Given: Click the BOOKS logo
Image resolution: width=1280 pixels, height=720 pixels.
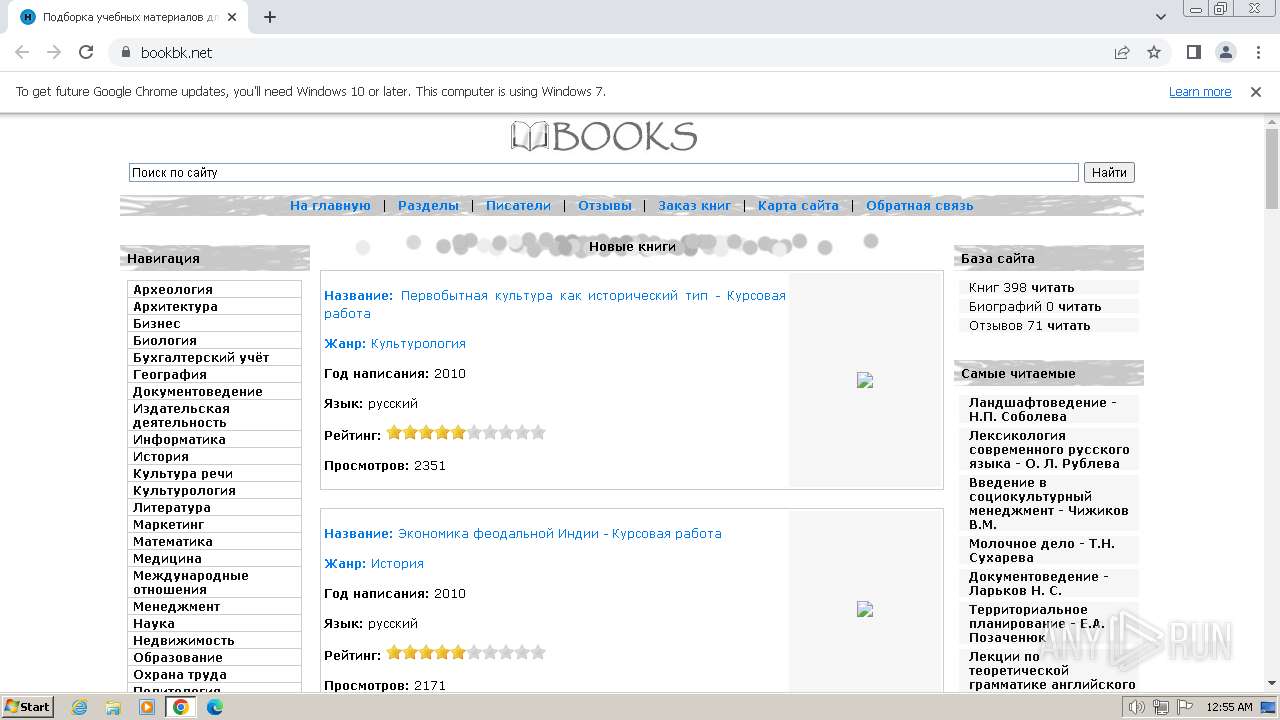Looking at the screenshot, I should (604, 136).
